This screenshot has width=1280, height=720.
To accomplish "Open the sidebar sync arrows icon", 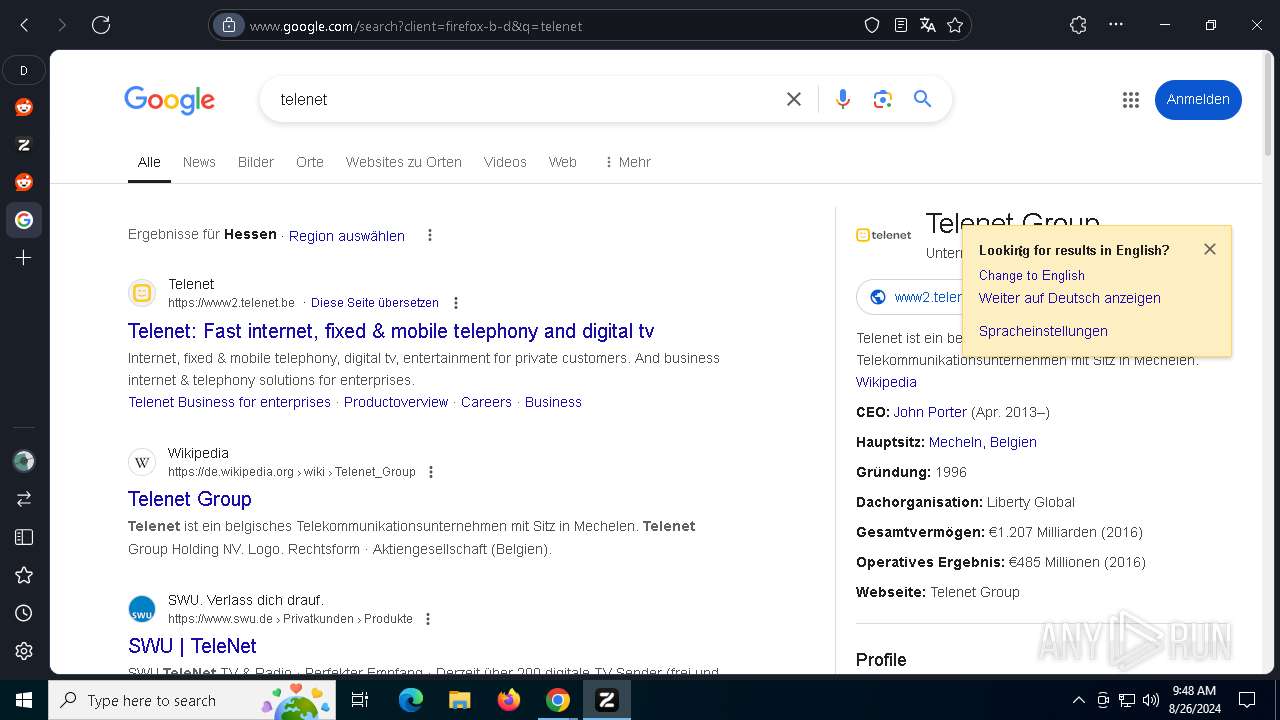I will [24, 498].
